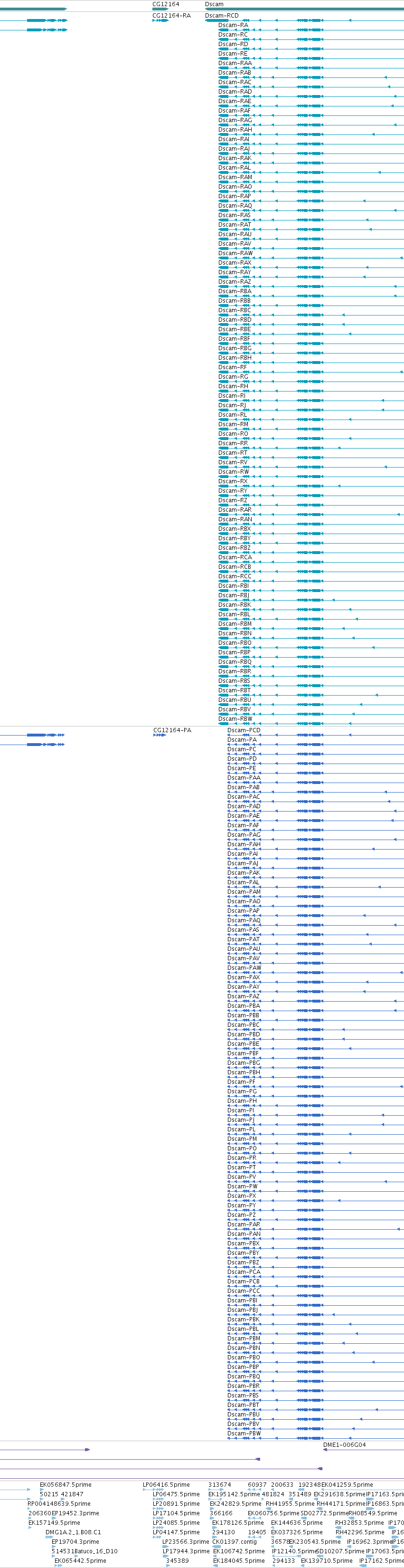Select EST label EK157149.5prime
The image size is (404, 1568).
54,1523
